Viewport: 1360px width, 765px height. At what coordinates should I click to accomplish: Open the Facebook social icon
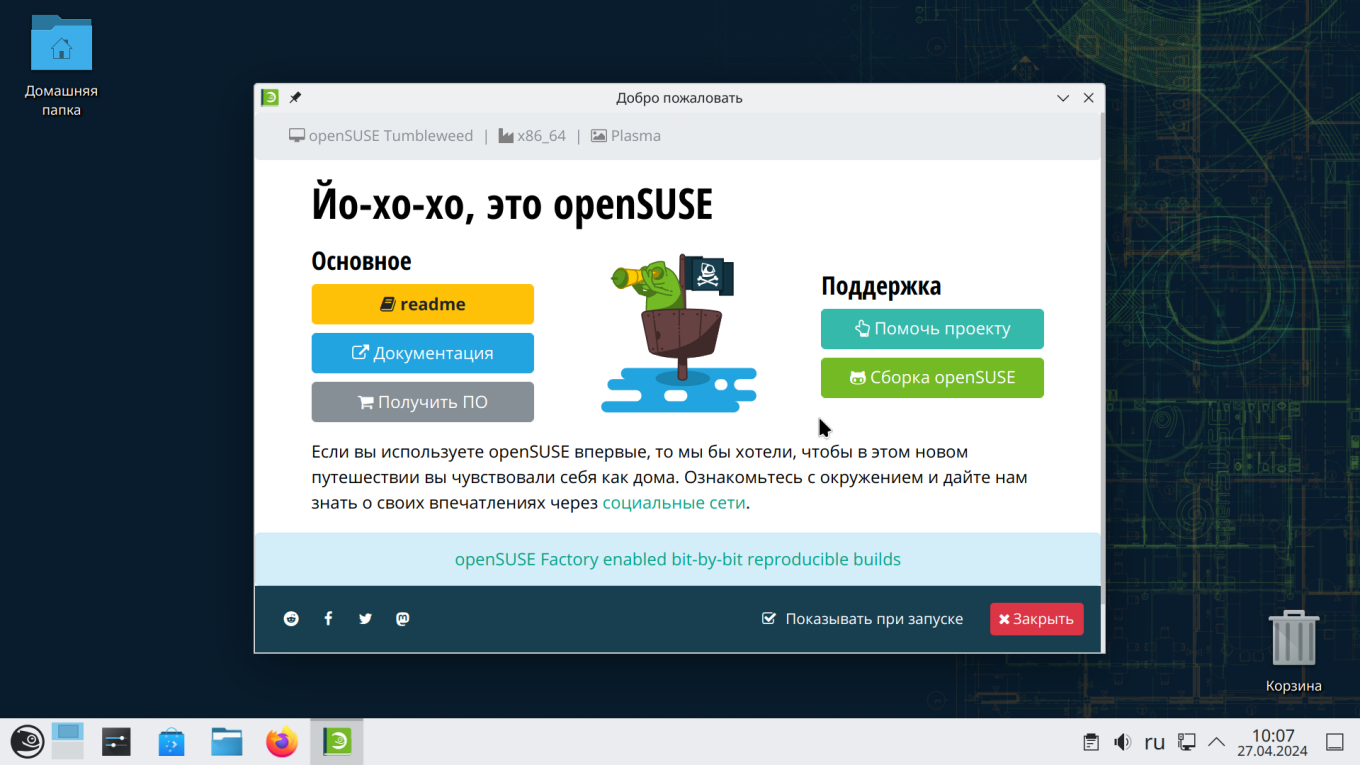[328, 619]
